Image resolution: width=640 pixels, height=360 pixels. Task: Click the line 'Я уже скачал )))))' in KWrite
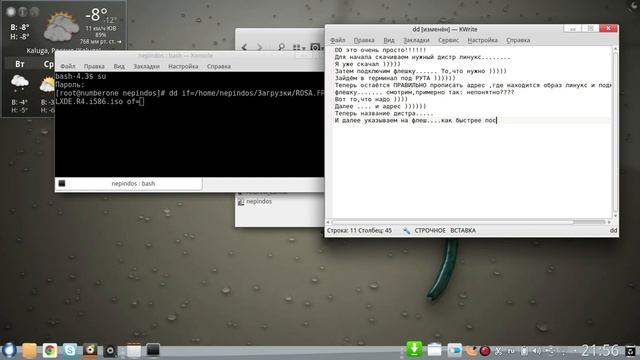click(367, 64)
